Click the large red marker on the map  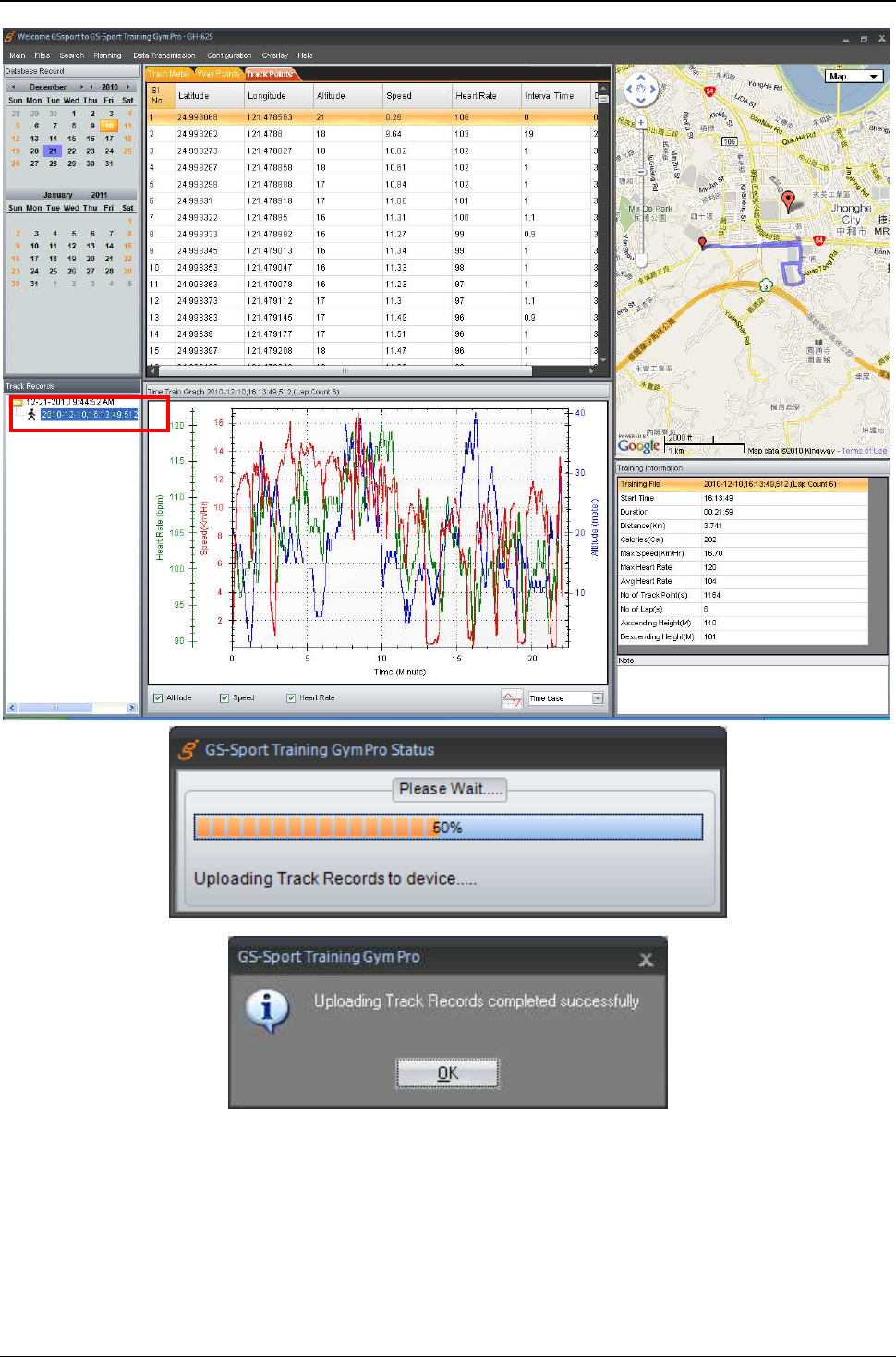tap(788, 200)
